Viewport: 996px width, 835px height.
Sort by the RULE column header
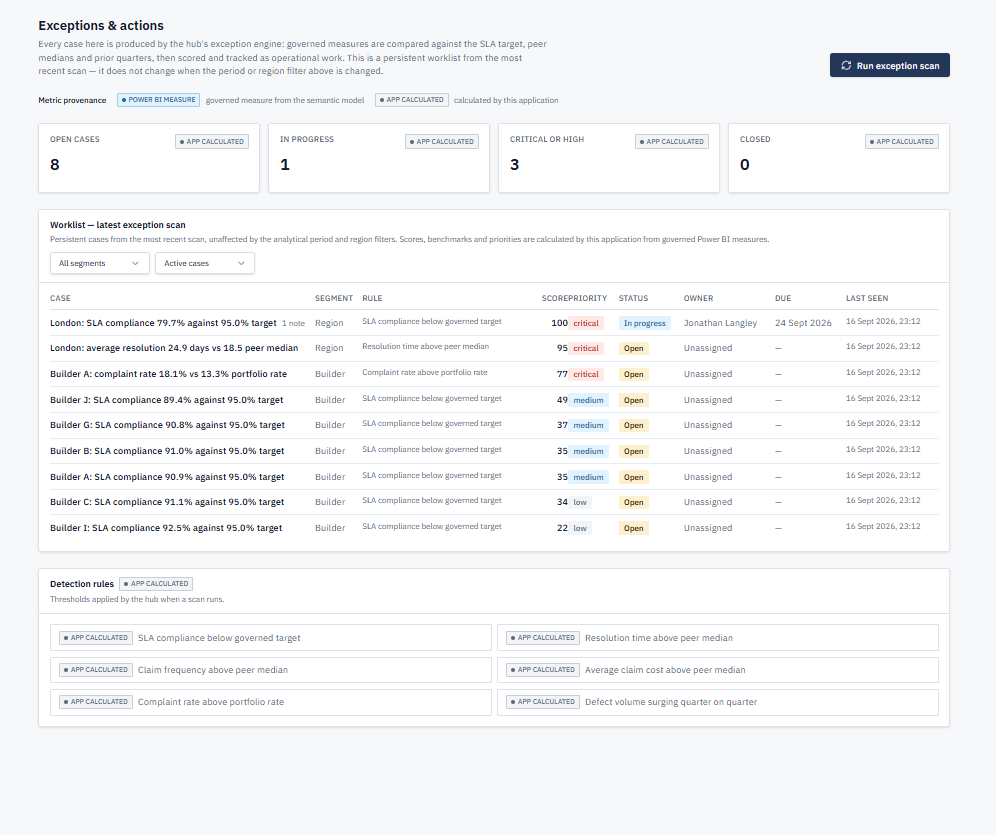click(x=372, y=298)
